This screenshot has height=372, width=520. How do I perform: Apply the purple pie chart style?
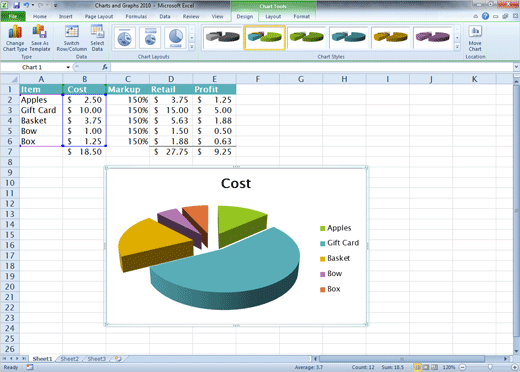tap(432, 37)
